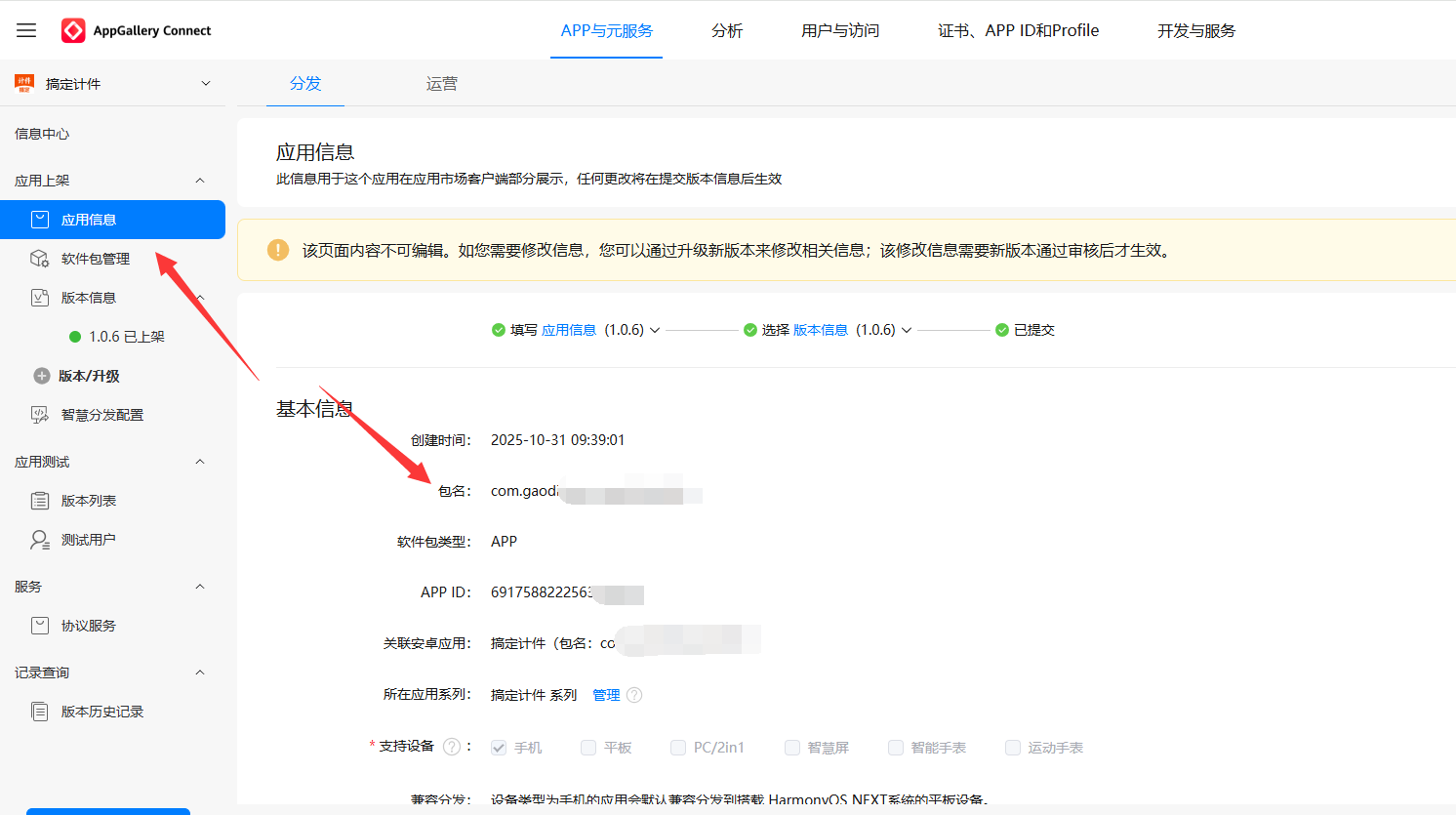The width and height of the screenshot is (1456, 815).
Task: Open the hamburger navigation menu
Action: (x=26, y=30)
